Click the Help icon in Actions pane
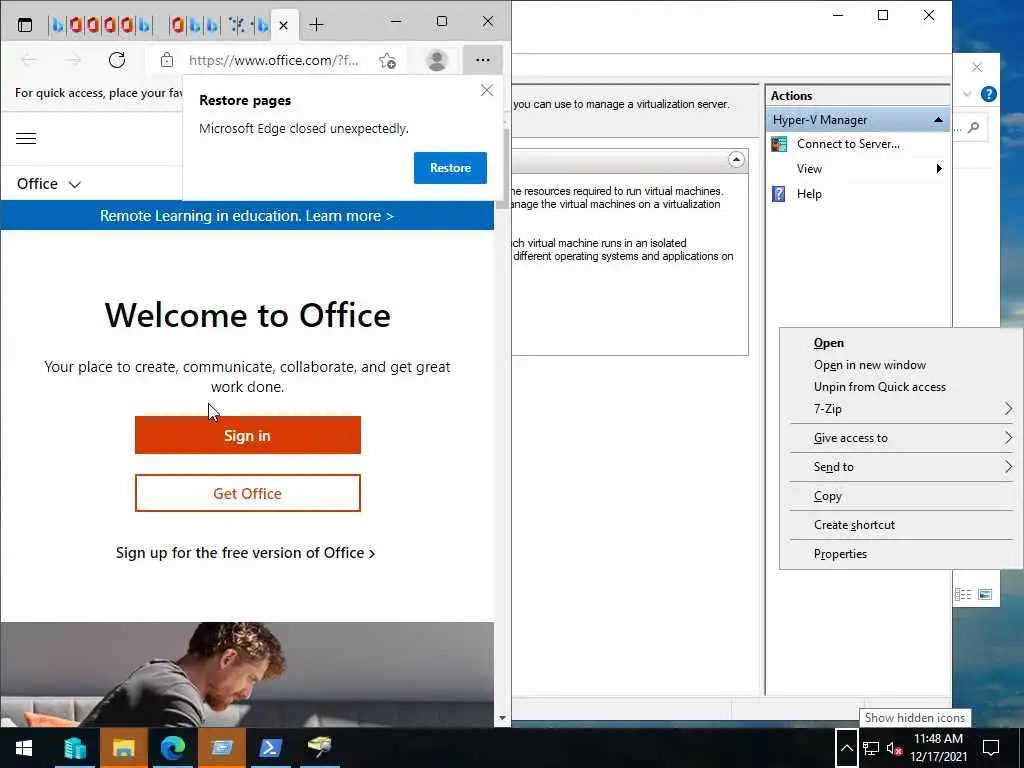Viewport: 1024px width, 768px height. (x=779, y=194)
